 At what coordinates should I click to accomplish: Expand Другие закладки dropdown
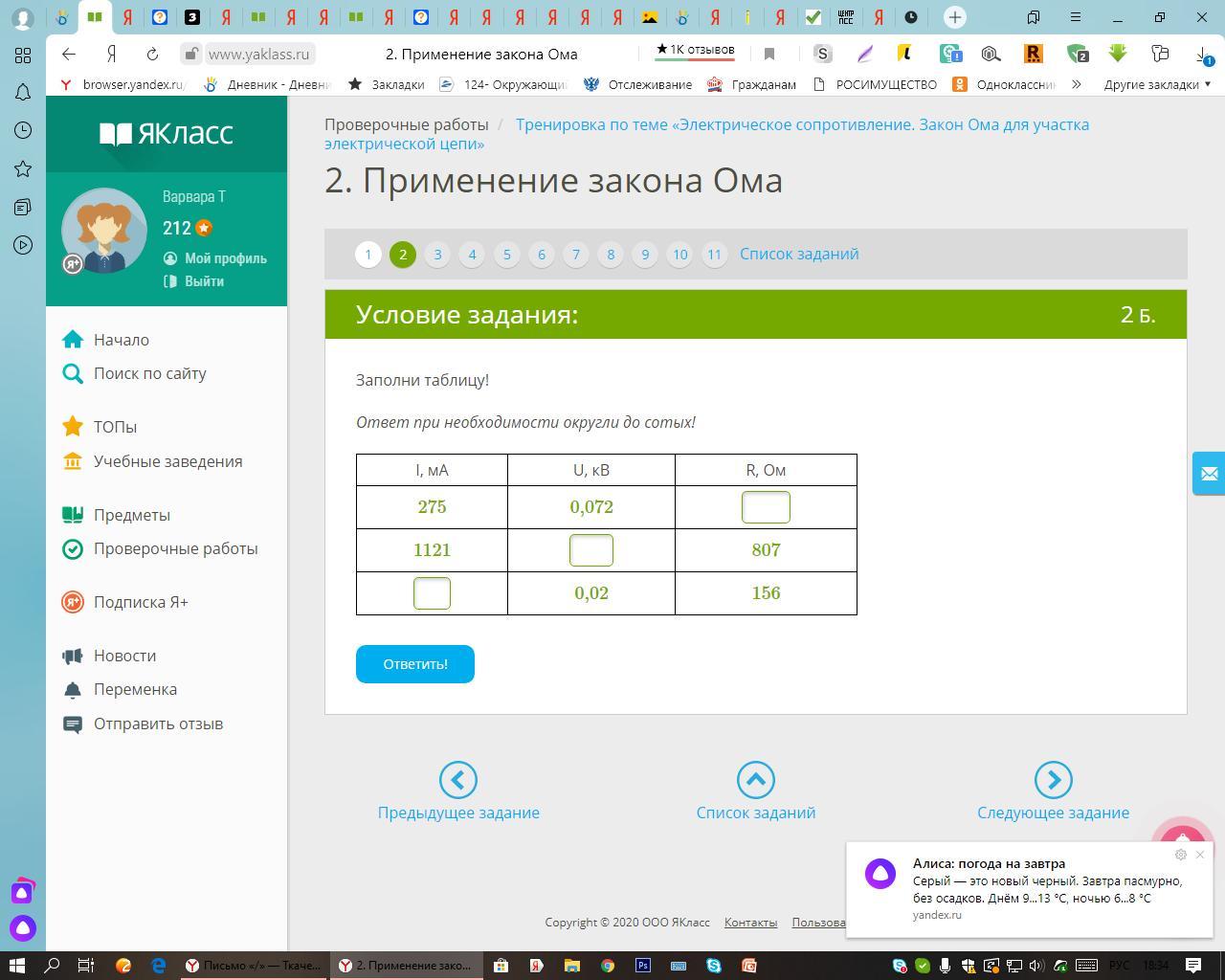pyautogui.click(x=1157, y=84)
